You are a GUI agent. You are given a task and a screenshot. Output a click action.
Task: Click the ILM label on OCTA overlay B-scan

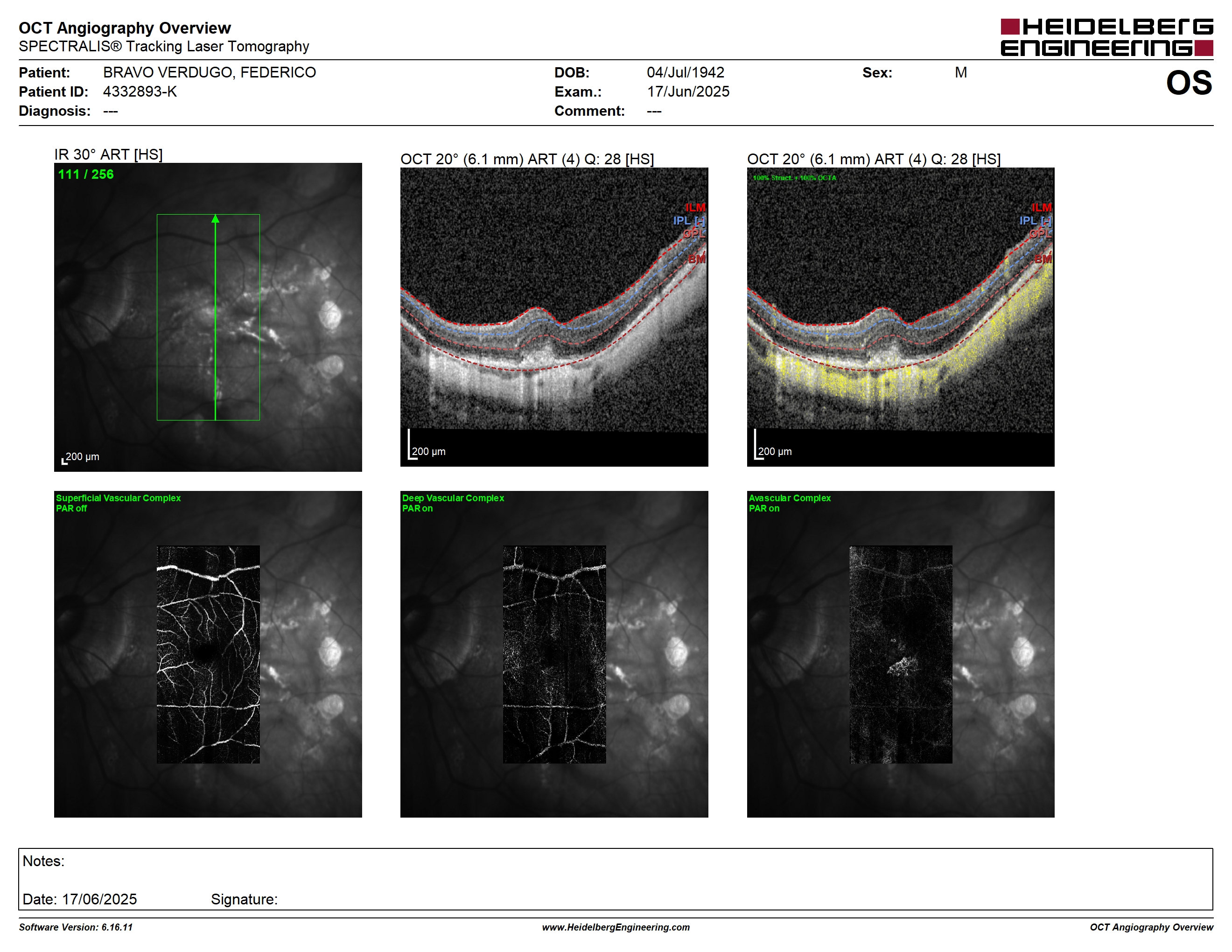coord(1041,208)
